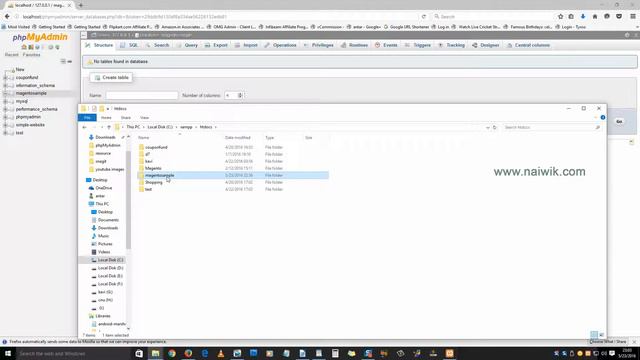The height and width of the screenshot is (360, 640).
Task: Click the Explorer search htdocs box
Action: click(551, 127)
